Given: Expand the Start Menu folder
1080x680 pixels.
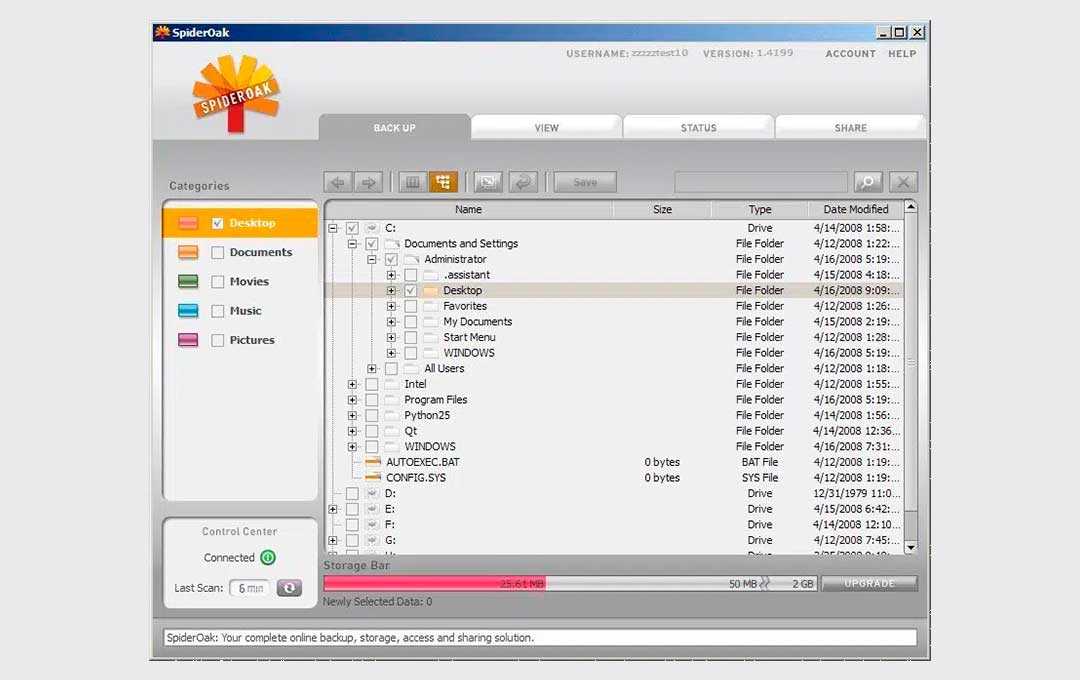Looking at the screenshot, I should [391, 338].
